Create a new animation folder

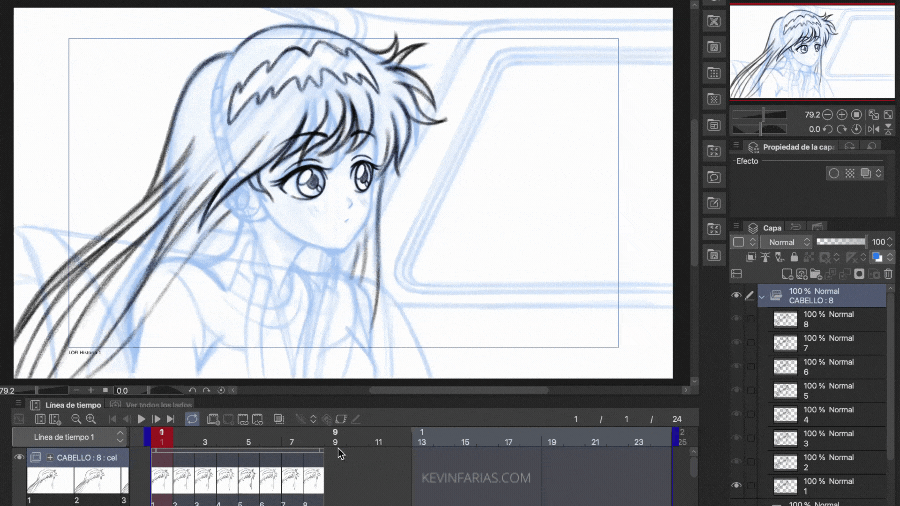point(213,419)
